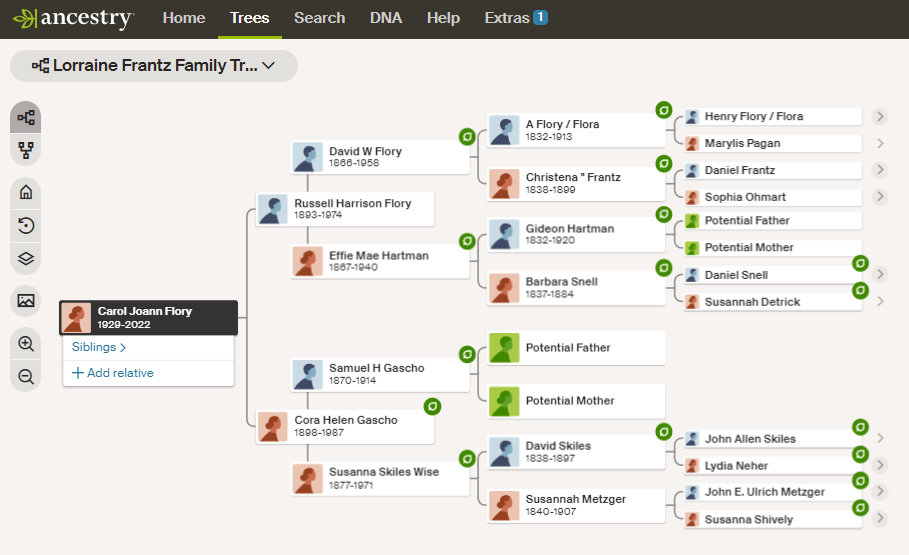The width and height of the screenshot is (909, 555).
Task: Click the photo gallery icon
Action: pyautogui.click(x=26, y=300)
